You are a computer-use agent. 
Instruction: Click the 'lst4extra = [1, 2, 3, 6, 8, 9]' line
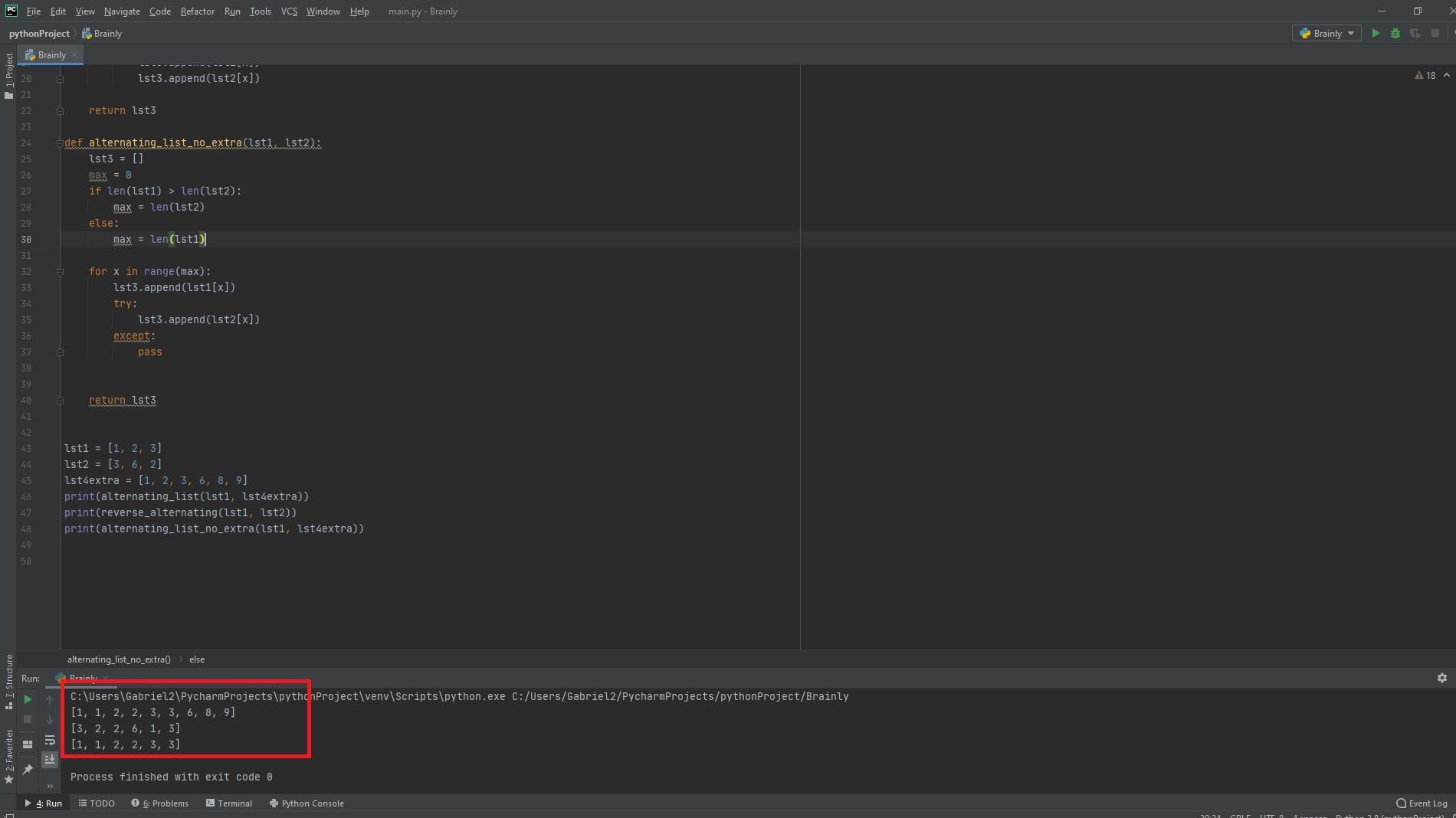(x=156, y=481)
